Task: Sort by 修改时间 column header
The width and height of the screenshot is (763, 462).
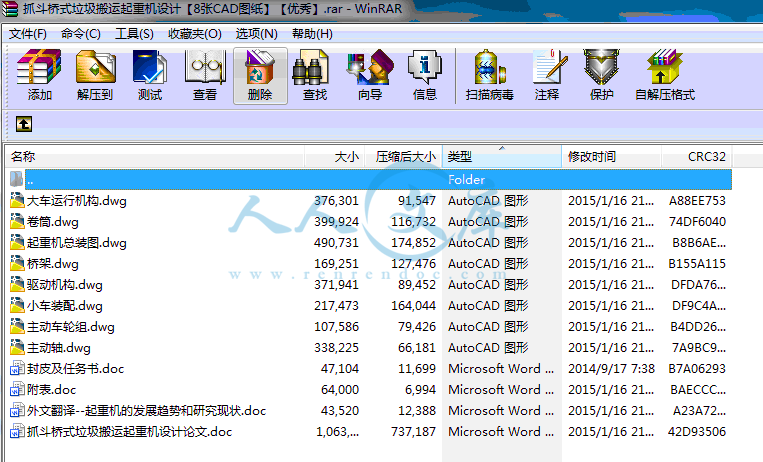Action: coord(611,156)
